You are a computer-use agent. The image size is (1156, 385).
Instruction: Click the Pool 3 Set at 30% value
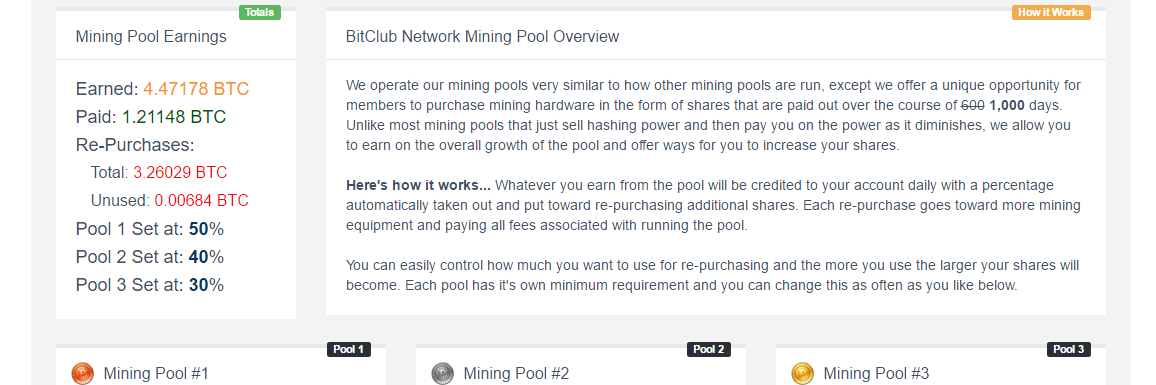click(206, 285)
